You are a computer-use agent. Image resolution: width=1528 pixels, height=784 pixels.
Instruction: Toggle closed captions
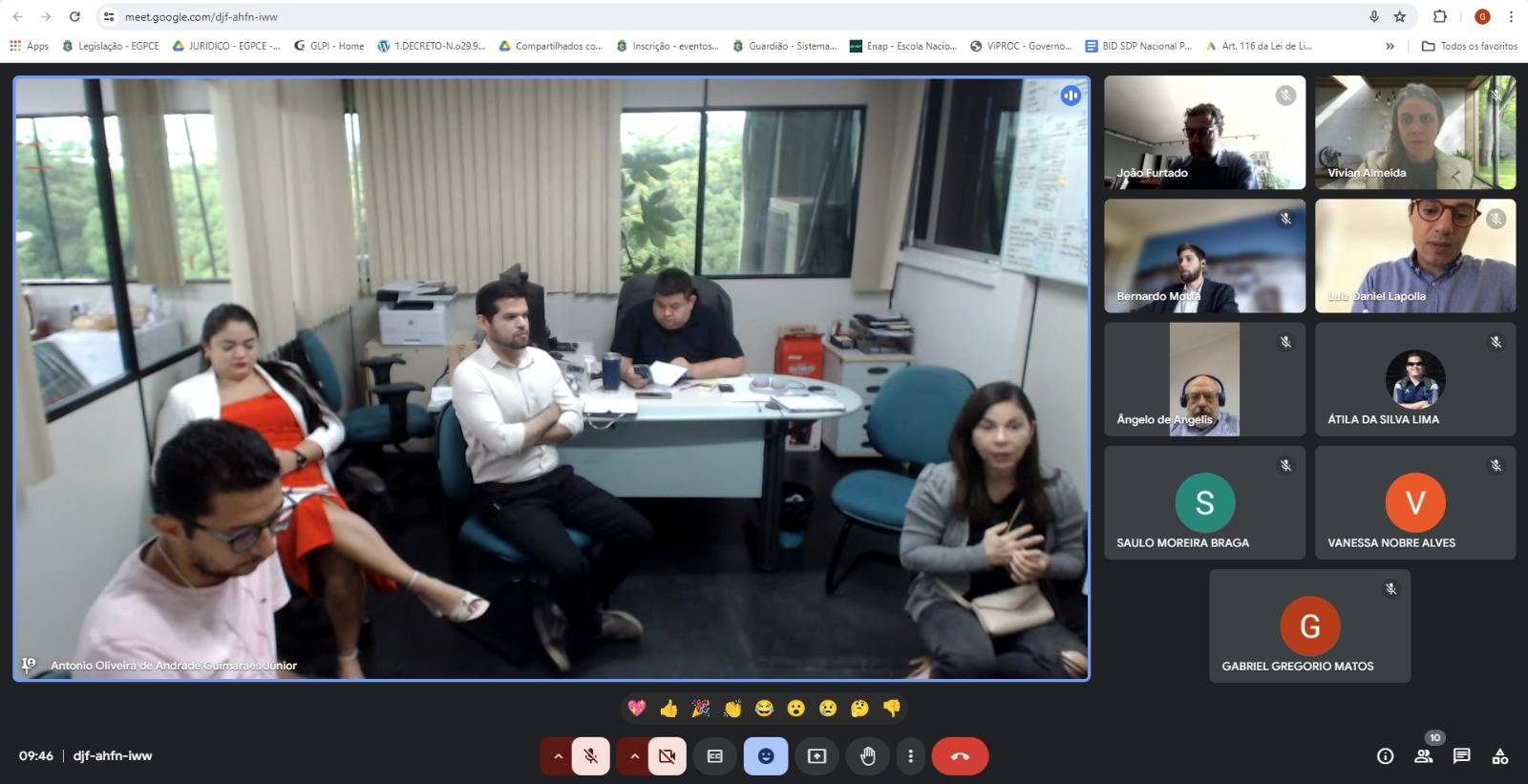714,756
